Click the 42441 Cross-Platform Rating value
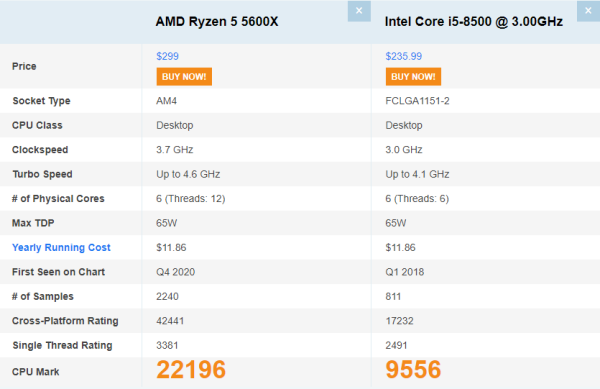This screenshot has width=600, height=389. coord(170,321)
